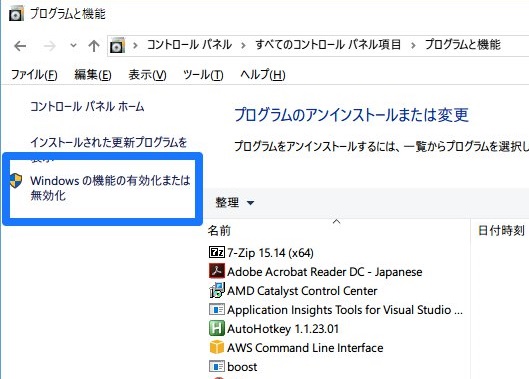Click the 日付時刻 column header

click(x=501, y=231)
